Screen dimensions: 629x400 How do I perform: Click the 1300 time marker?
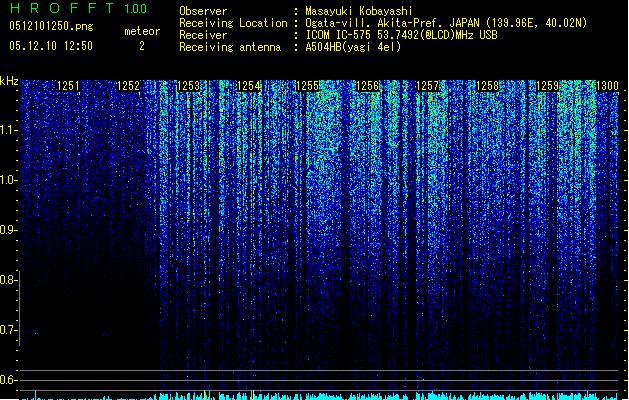click(x=607, y=86)
